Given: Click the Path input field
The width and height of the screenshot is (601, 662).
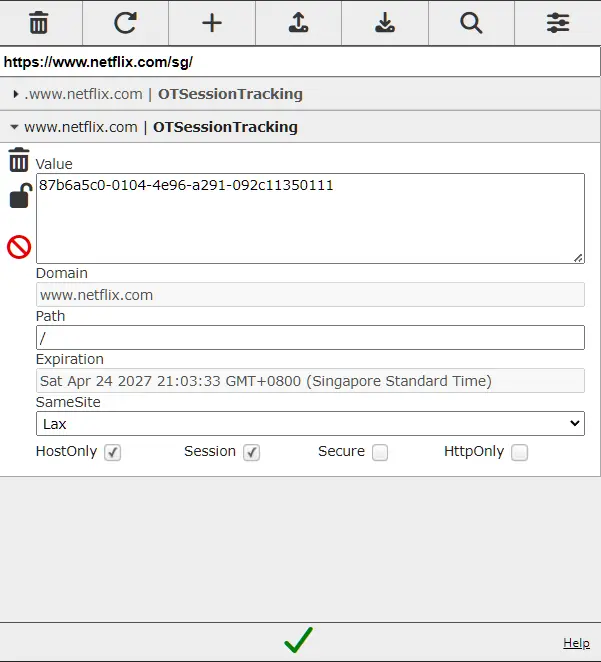Looking at the screenshot, I should pyautogui.click(x=310, y=337).
